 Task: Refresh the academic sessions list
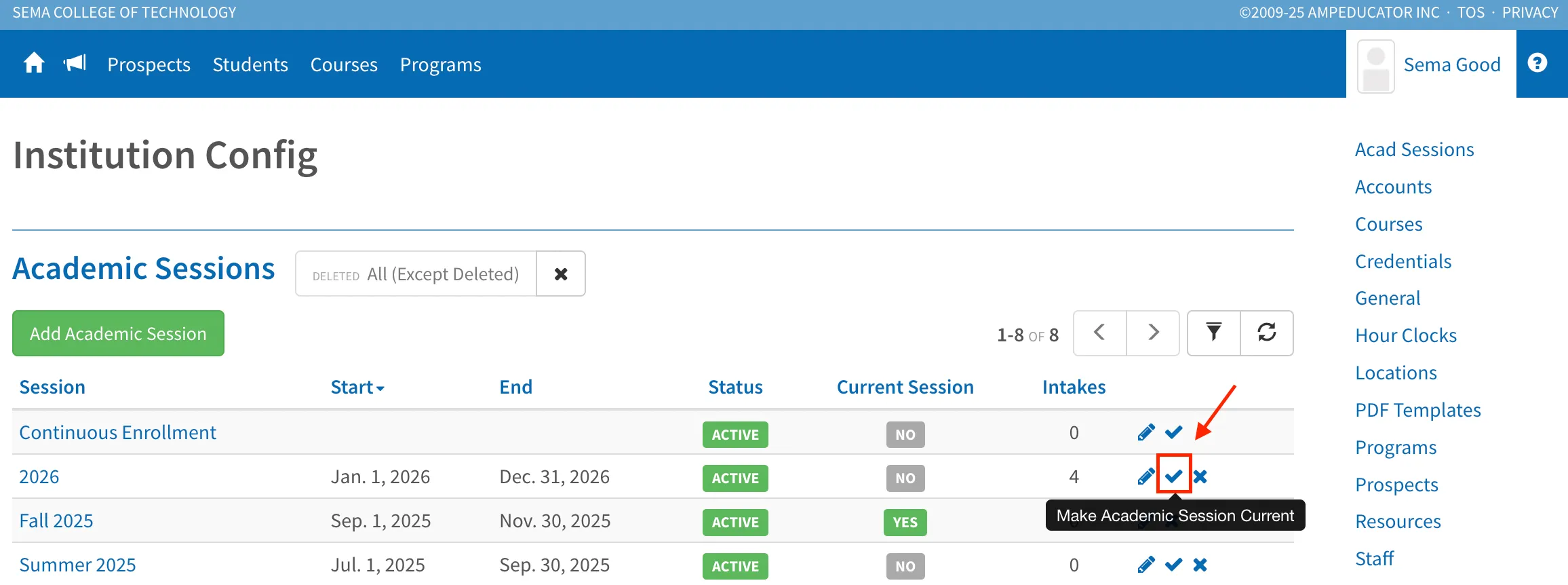click(x=1267, y=333)
